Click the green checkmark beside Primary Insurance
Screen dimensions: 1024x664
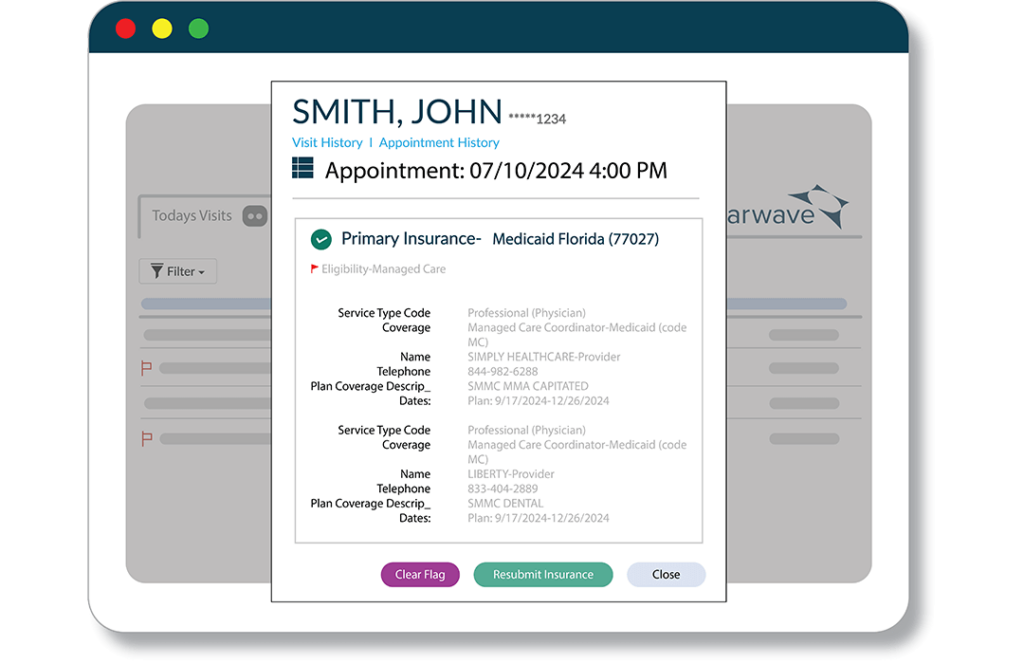tap(320, 239)
